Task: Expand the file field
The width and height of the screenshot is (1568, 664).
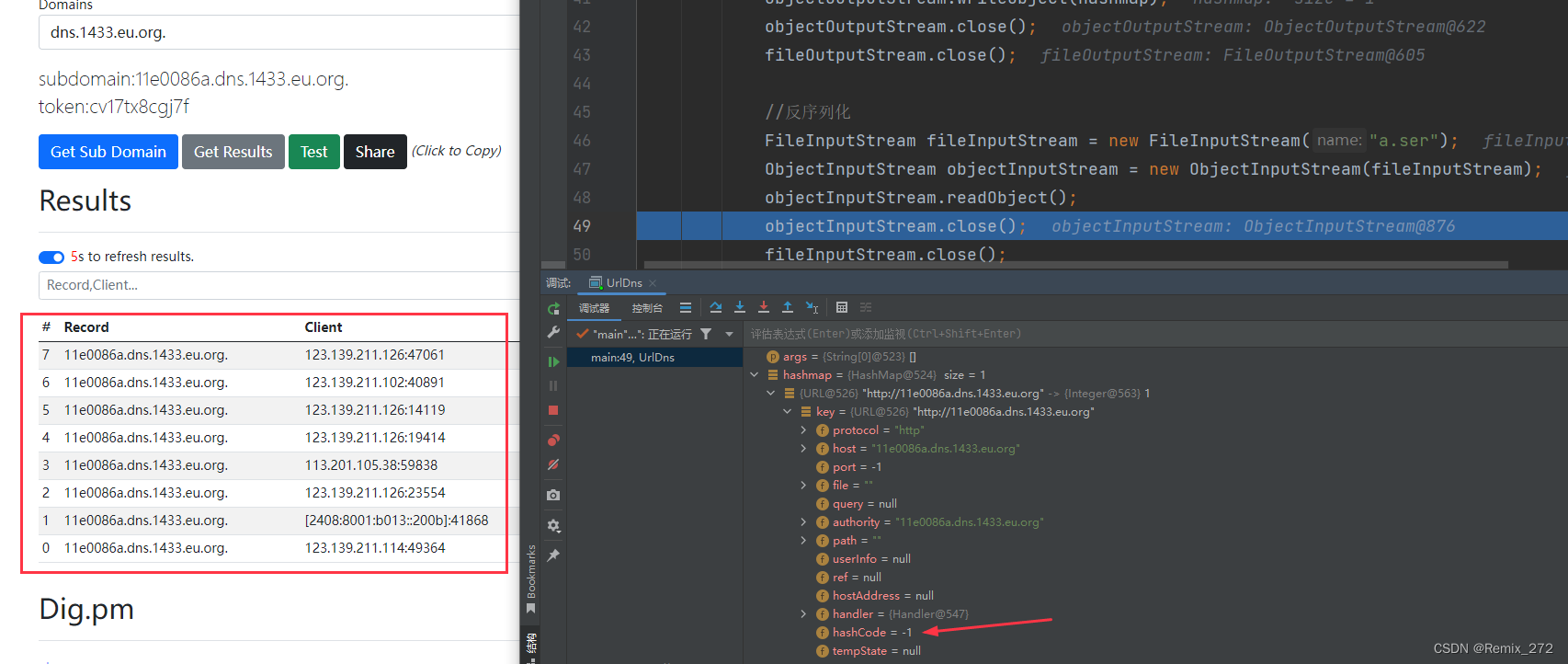Action: [804, 486]
